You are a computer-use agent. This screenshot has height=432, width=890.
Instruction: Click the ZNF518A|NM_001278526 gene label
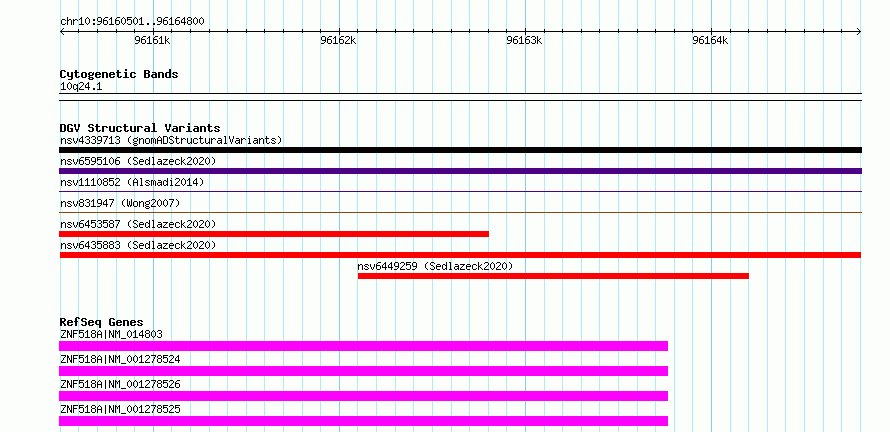click(120, 384)
